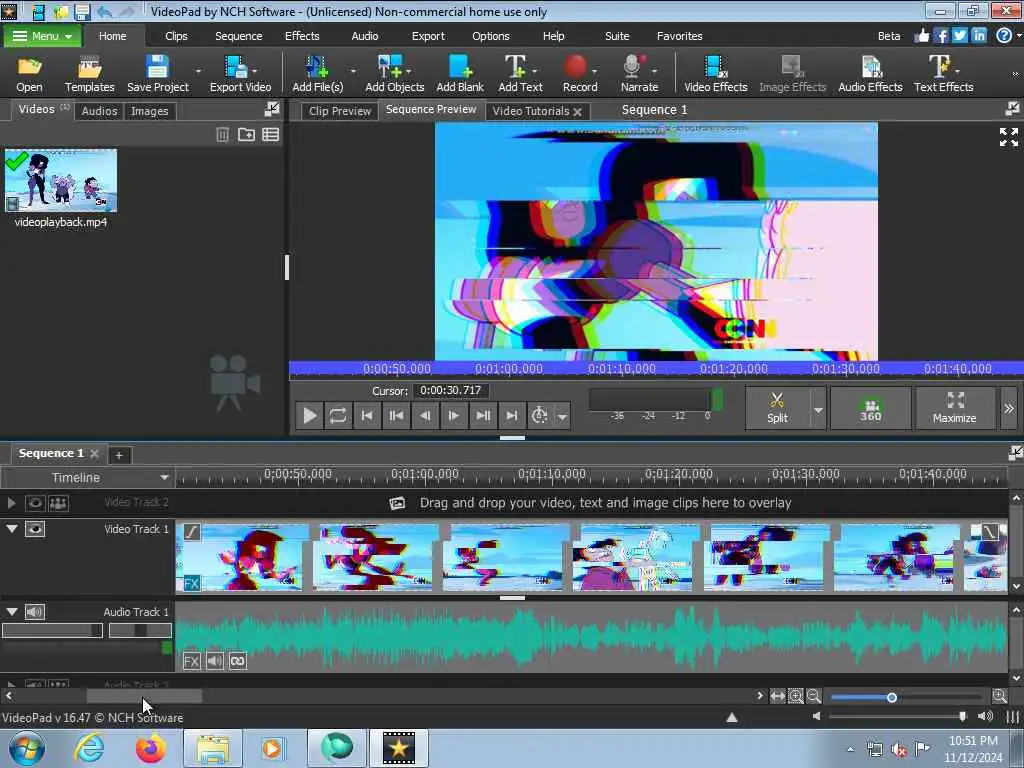This screenshot has width=1024, height=768.
Task: Open a project with the Open icon
Action: click(x=29, y=74)
